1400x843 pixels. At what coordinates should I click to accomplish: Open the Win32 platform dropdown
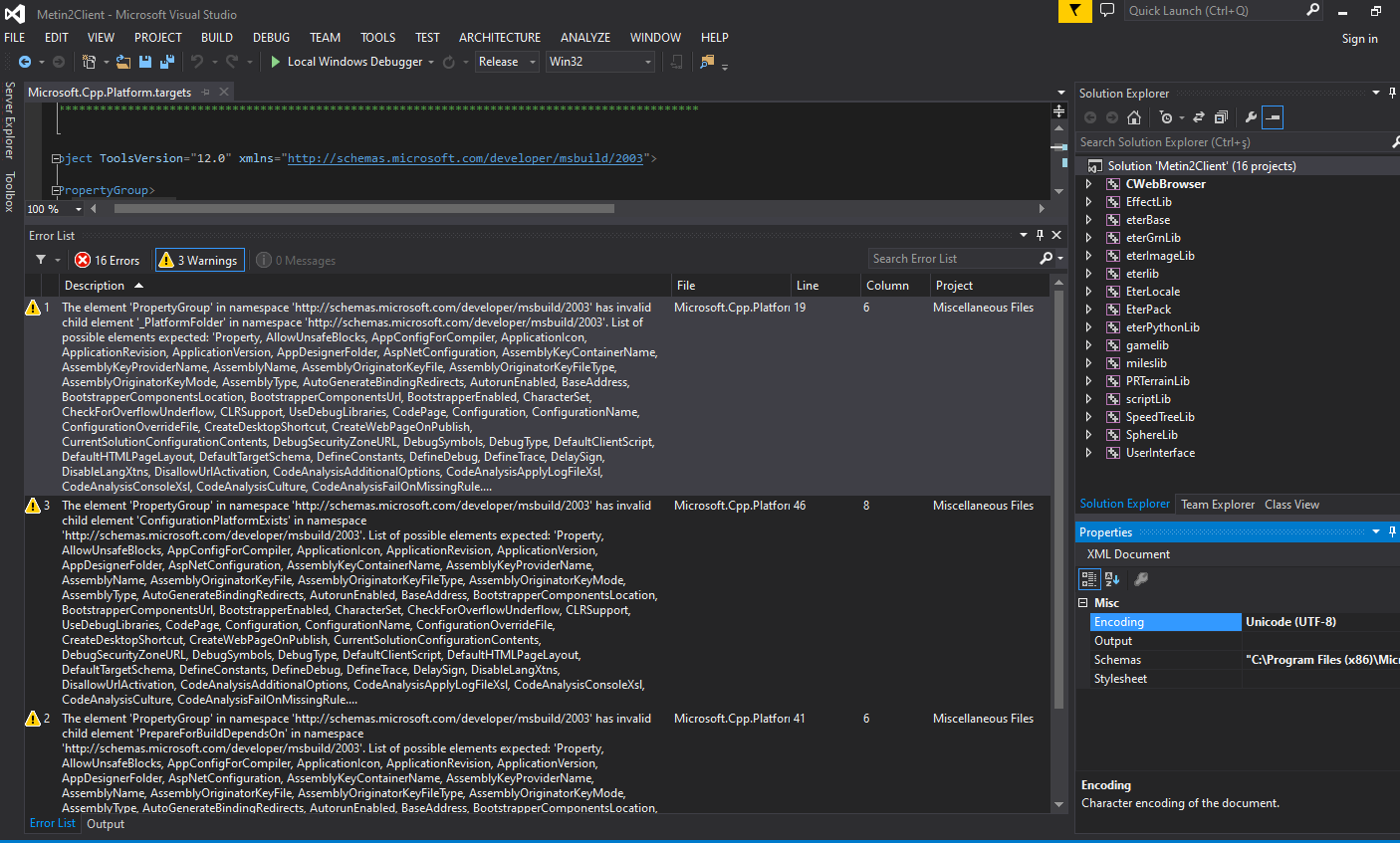[x=600, y=62]
